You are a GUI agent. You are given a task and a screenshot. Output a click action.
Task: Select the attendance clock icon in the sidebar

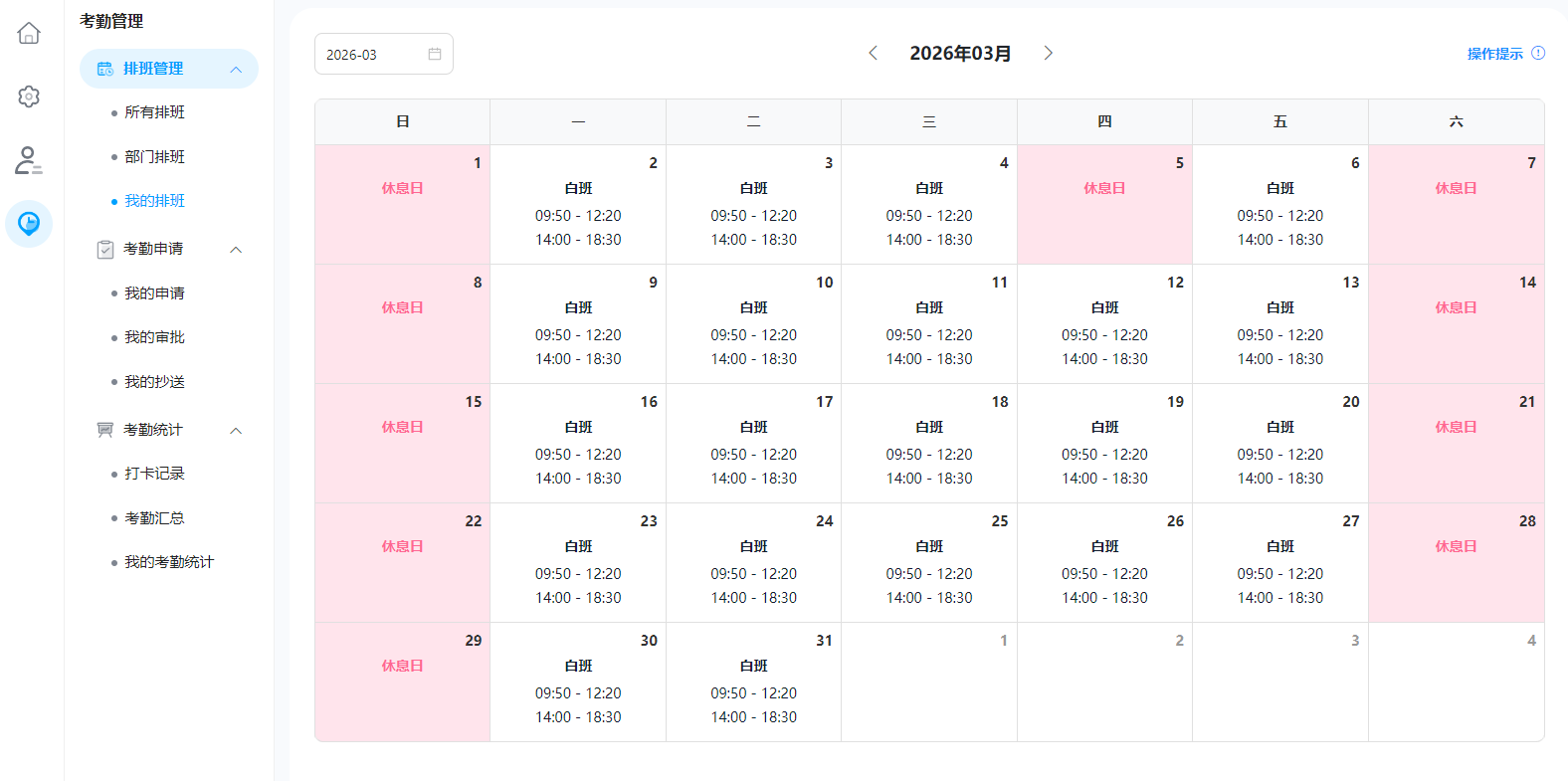[29, 223]
